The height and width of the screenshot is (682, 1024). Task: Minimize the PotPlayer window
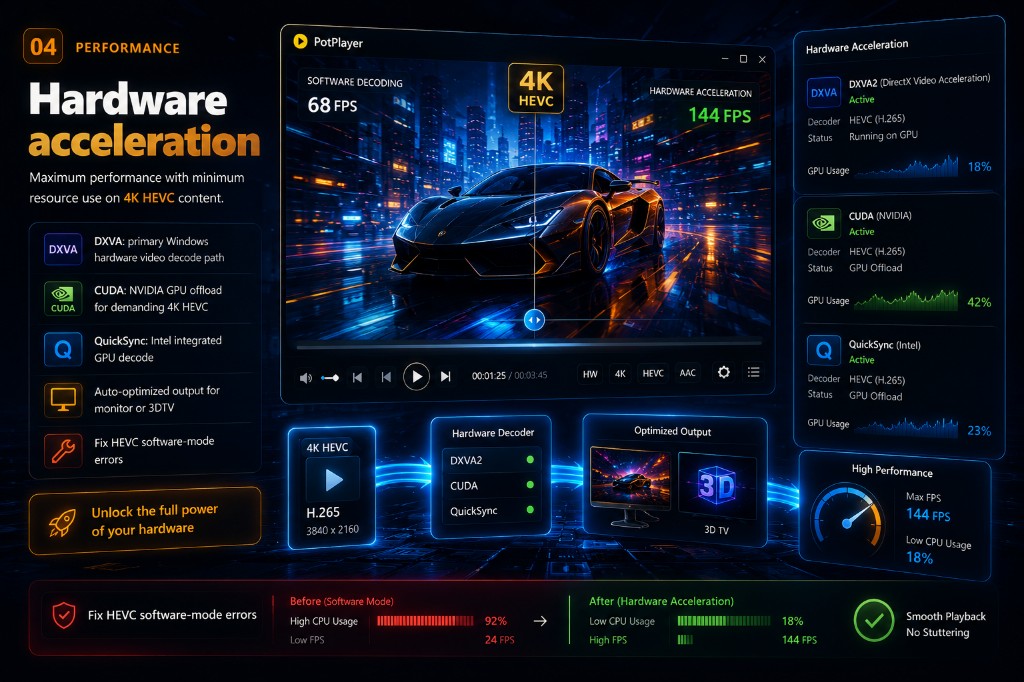tap(725, 58)
